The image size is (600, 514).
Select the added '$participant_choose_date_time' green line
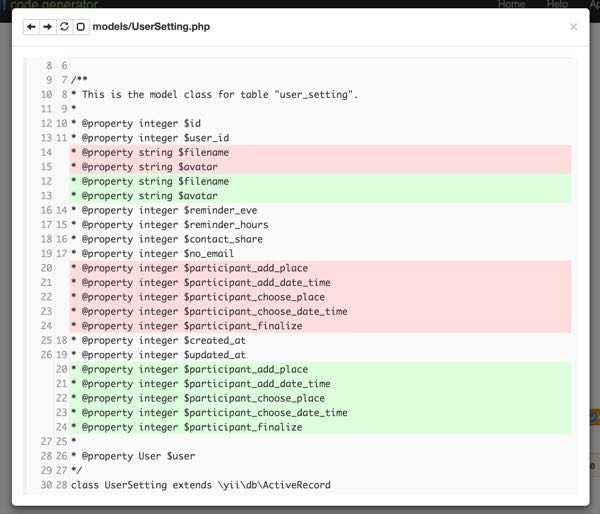[x=321, y=413]
